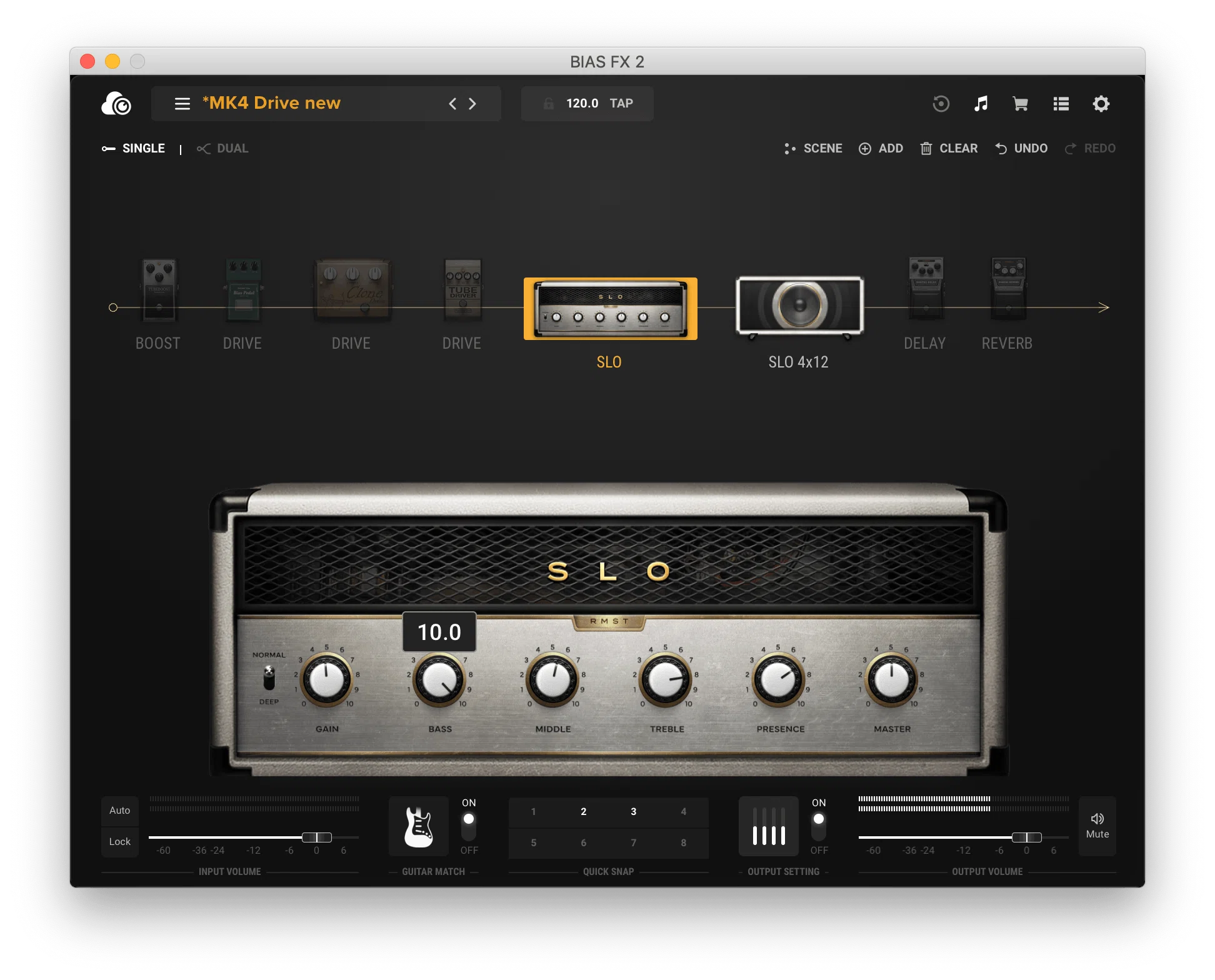
Task: Click the PRESENCE knob
Action: pyautogui.click(x=778, y=680)
